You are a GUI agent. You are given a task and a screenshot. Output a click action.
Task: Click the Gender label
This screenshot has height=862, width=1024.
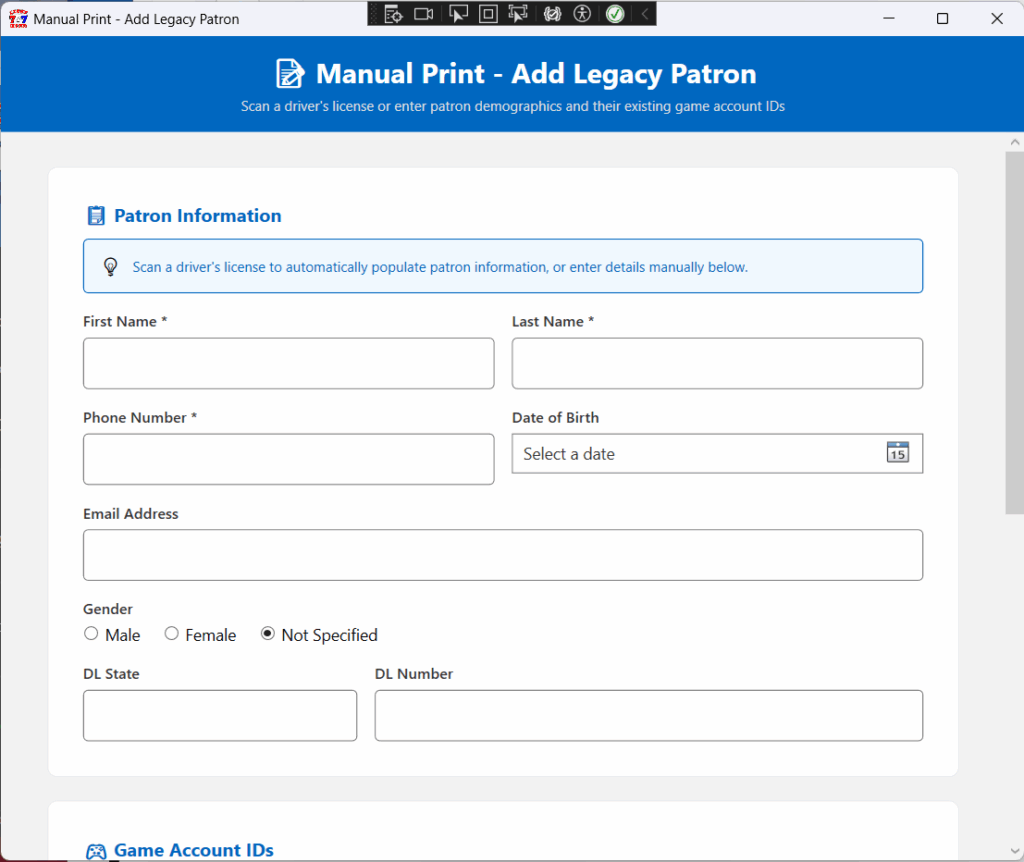pyautogui.click(x=108, y=609)
